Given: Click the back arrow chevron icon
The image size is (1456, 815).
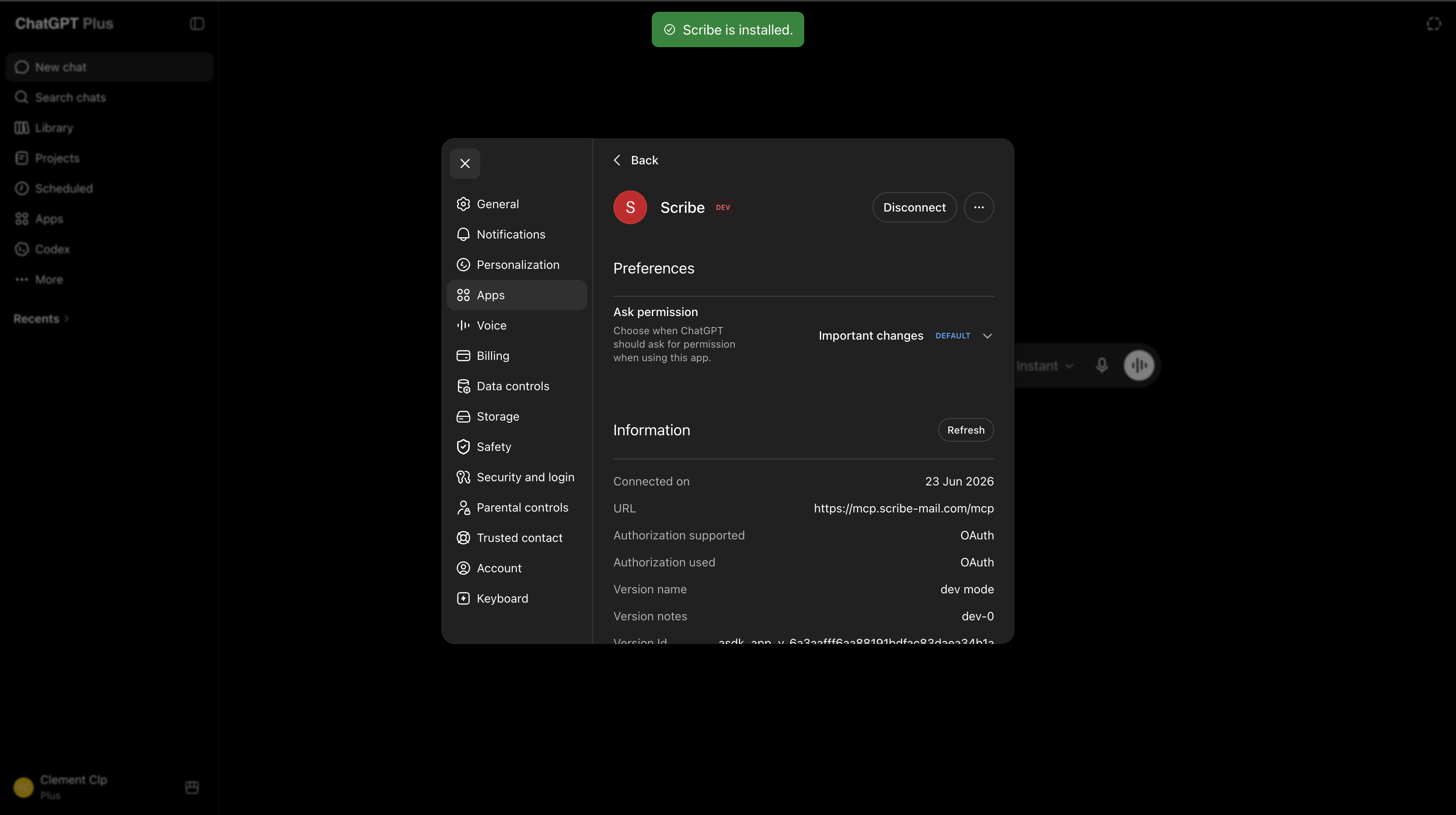Looking at the screenshot, I should click(x=617, y=161).
